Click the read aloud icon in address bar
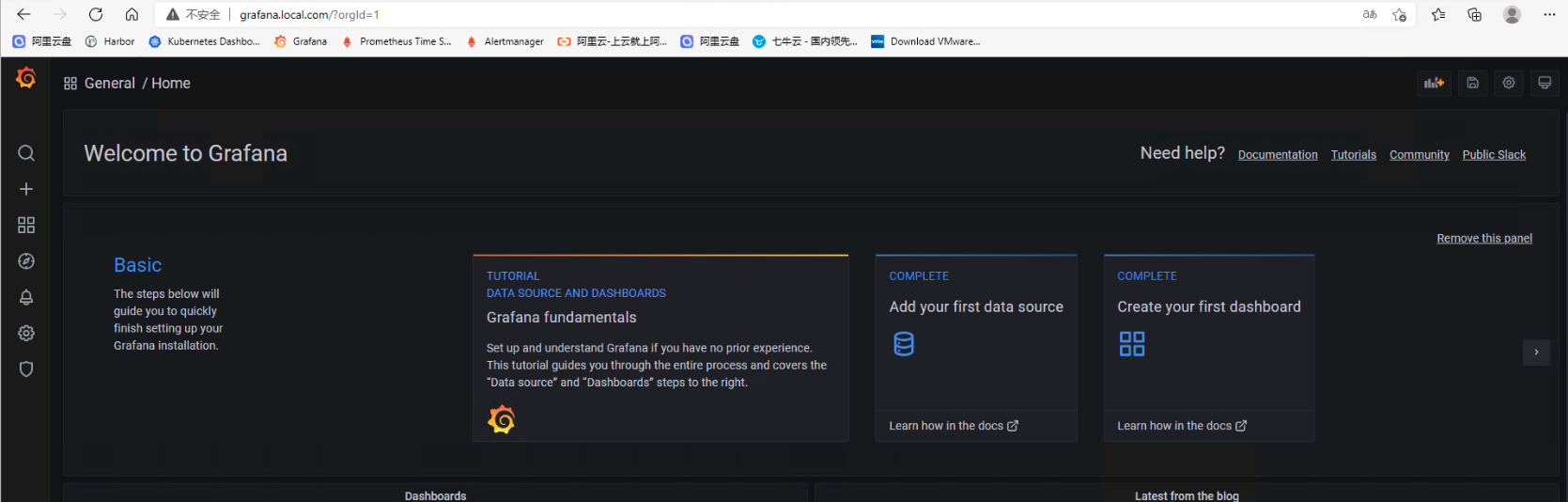Viewport: 1568px width, 502px height. [x=1370, y=14]
